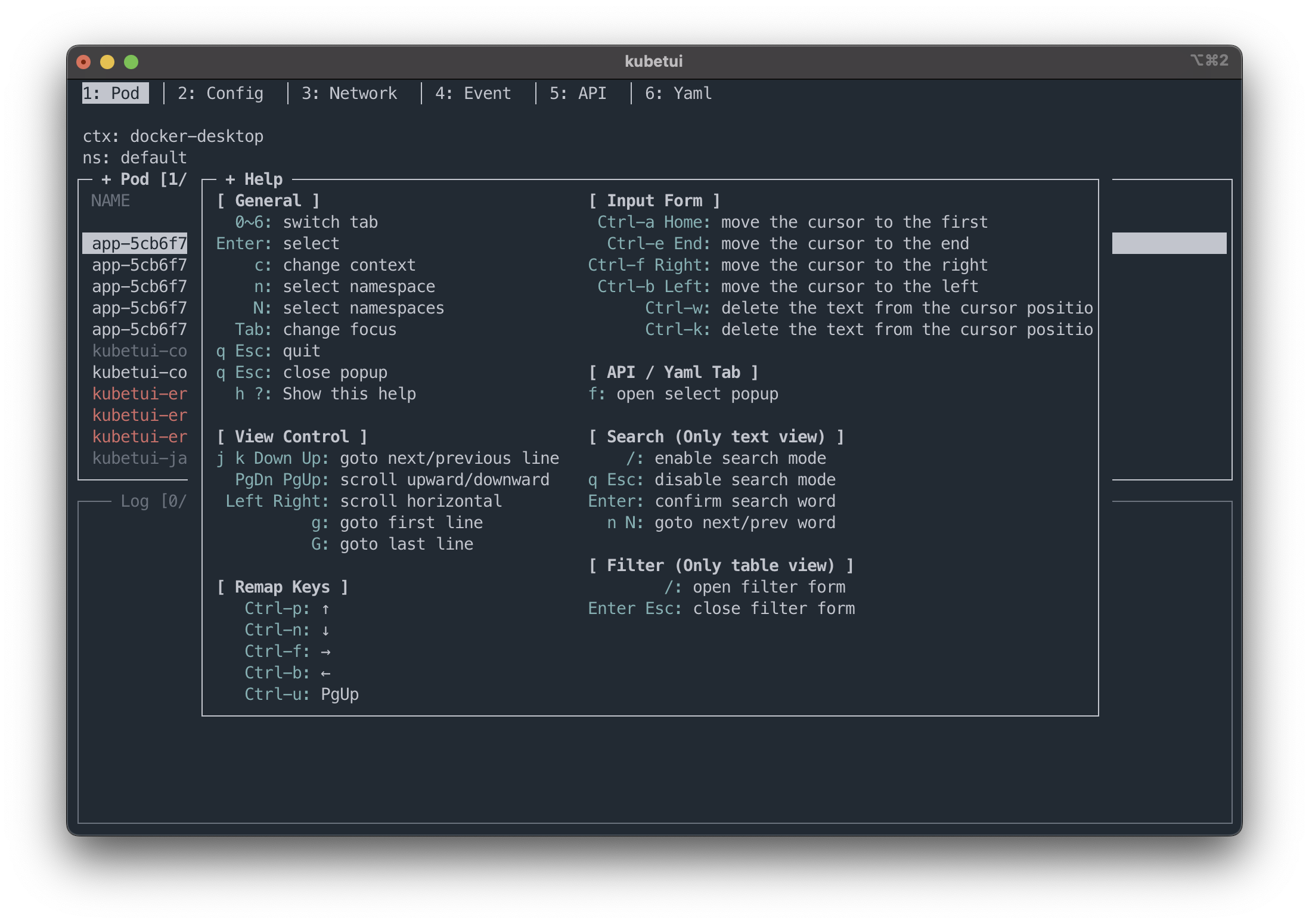Go to the 5: API tab
This screenshot has height=924, width=1309.
point(578,94)
